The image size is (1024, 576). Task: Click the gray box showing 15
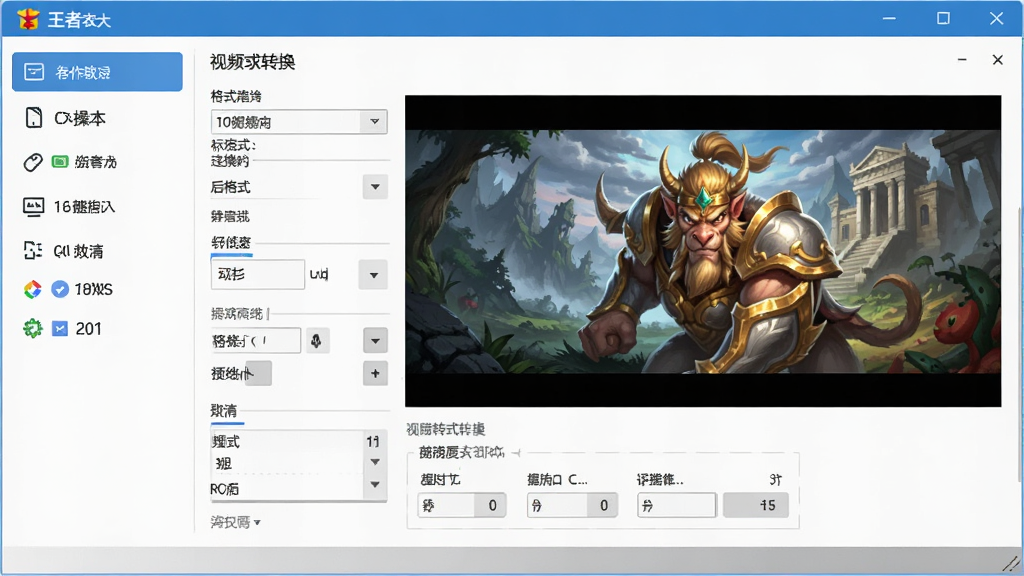point(756,505)
